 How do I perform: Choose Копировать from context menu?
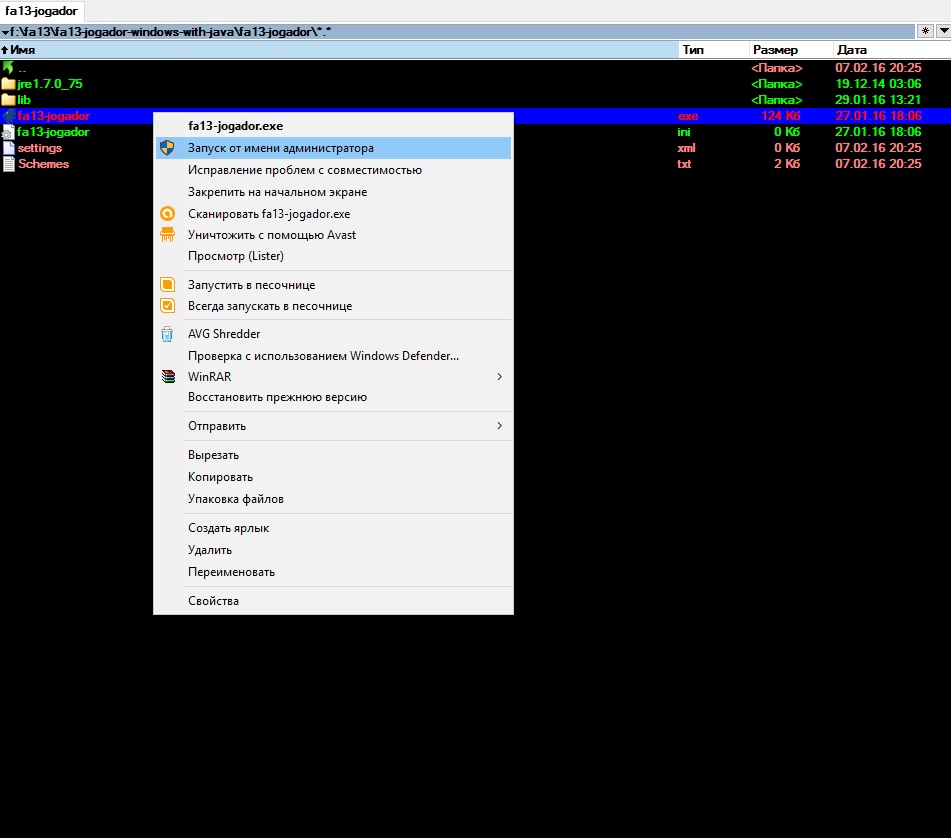pos(333,477)
